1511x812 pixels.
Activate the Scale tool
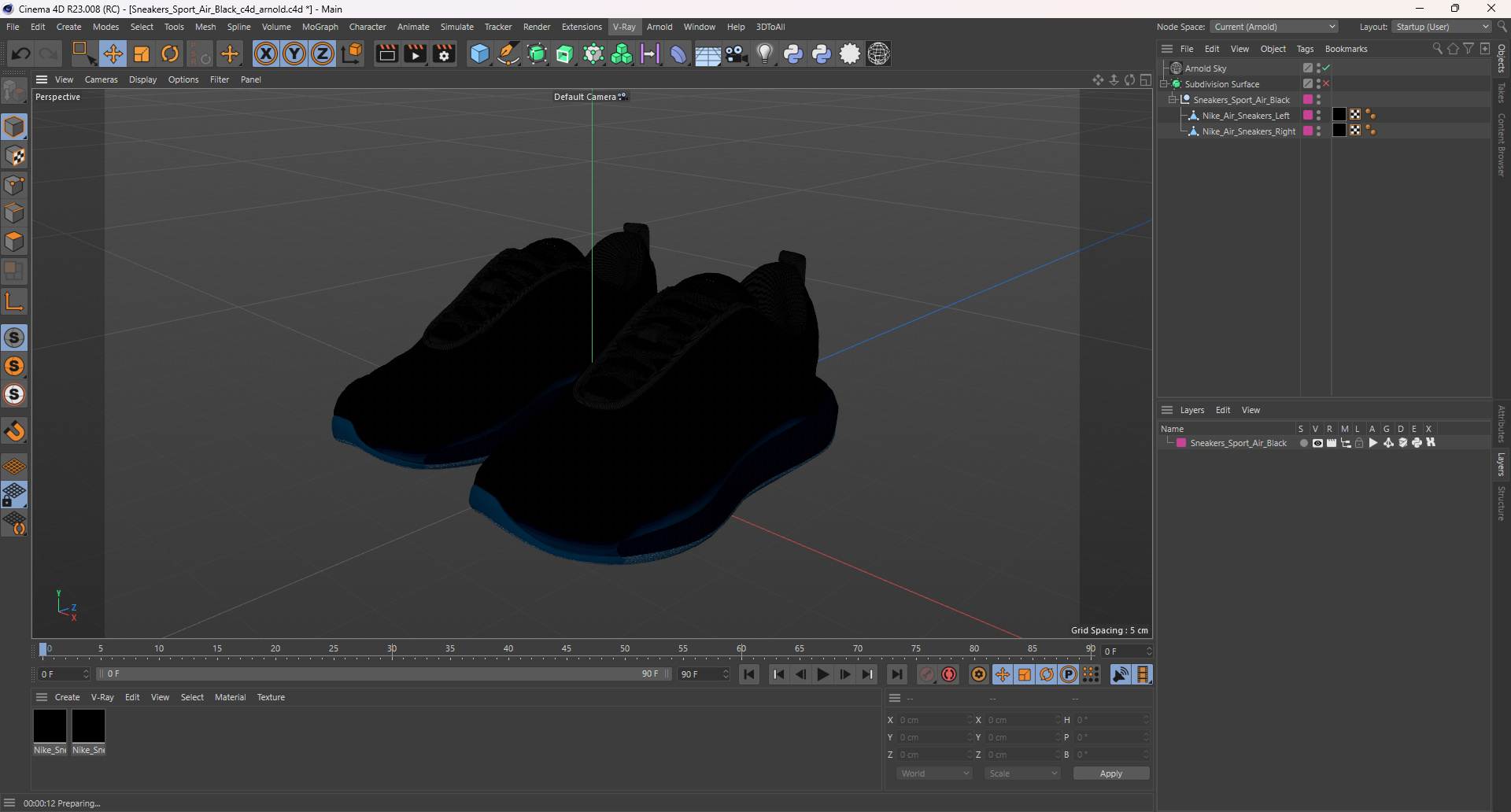[142, 54]
